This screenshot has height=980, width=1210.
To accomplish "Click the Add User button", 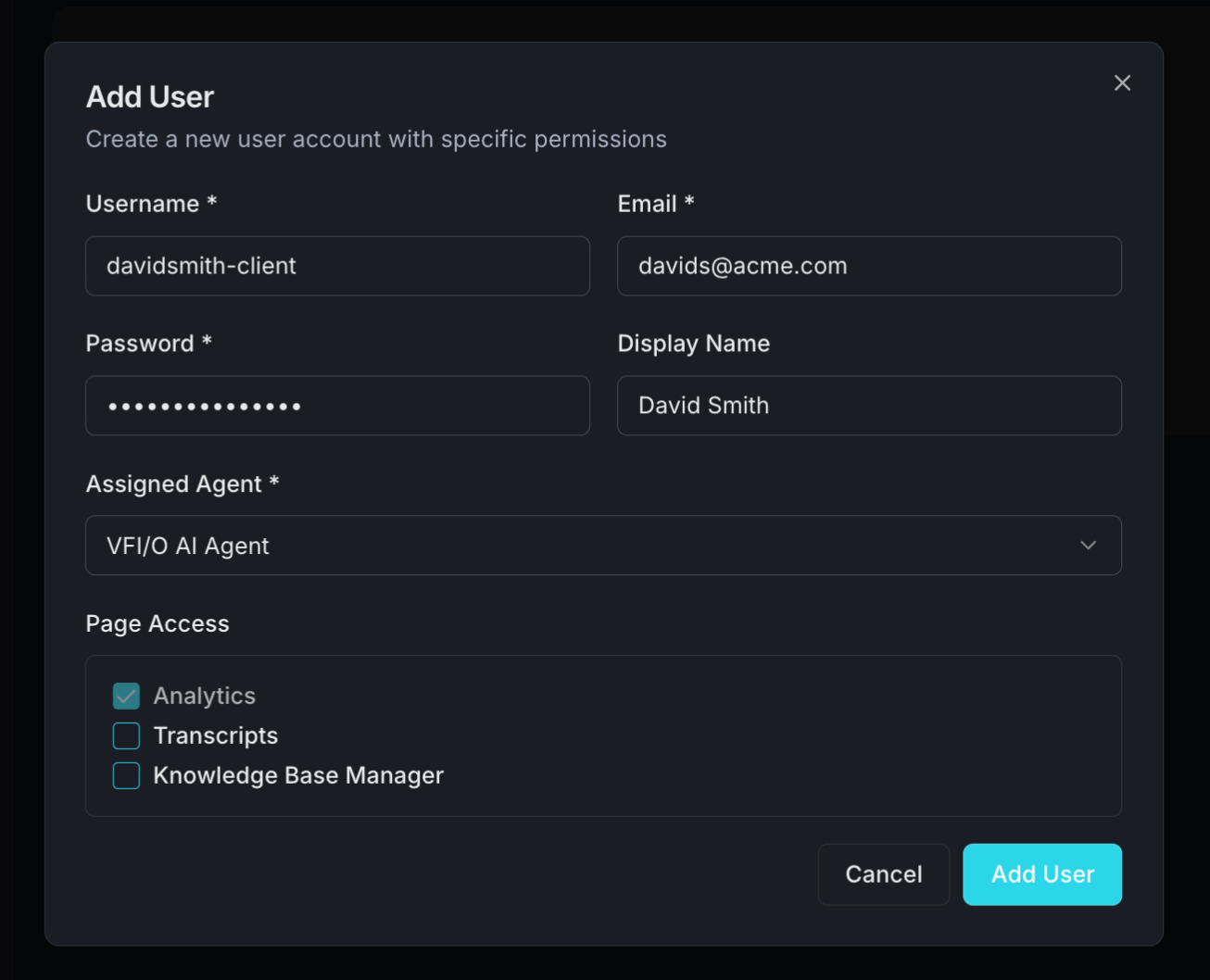I will 1041,874.
